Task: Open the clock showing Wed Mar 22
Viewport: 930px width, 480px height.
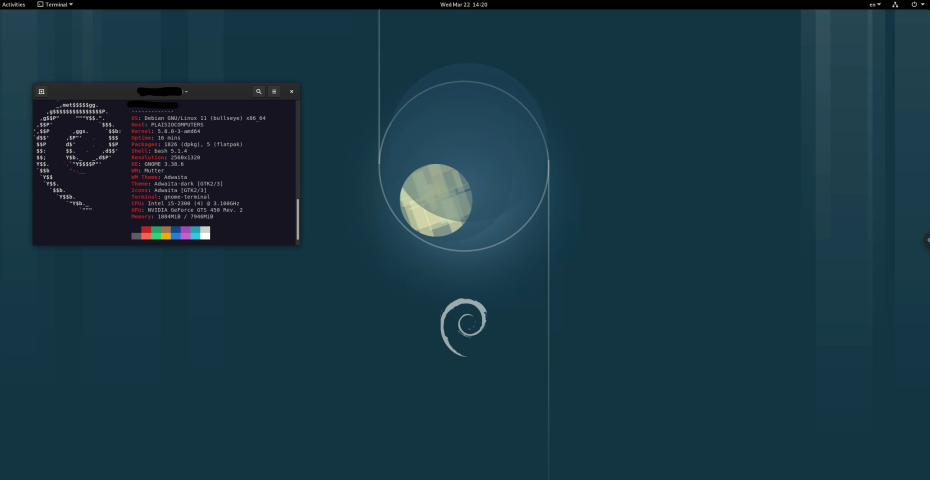Action: click(x=465, y=5)
